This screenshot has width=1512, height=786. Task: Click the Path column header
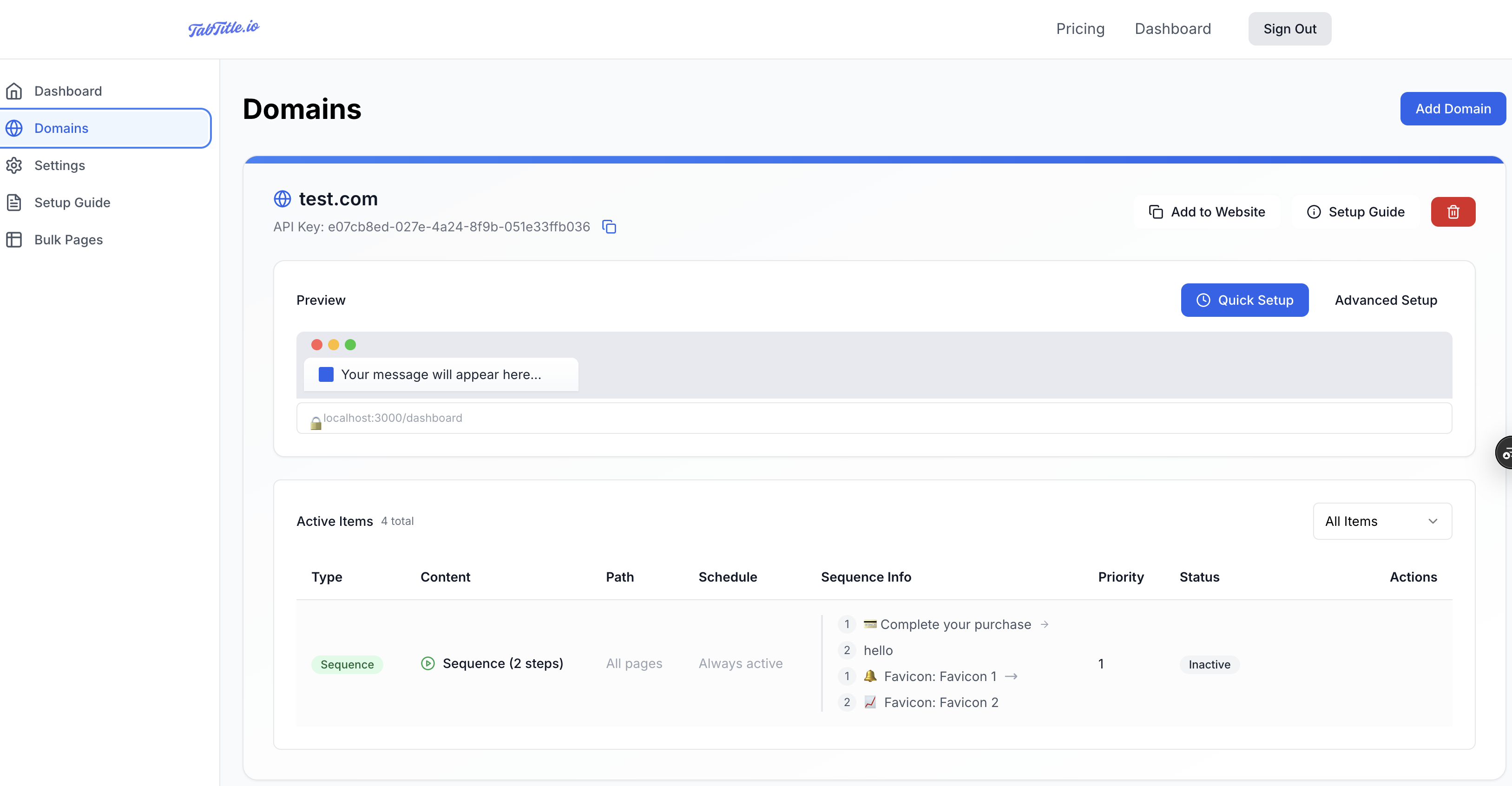click(620, 577)
